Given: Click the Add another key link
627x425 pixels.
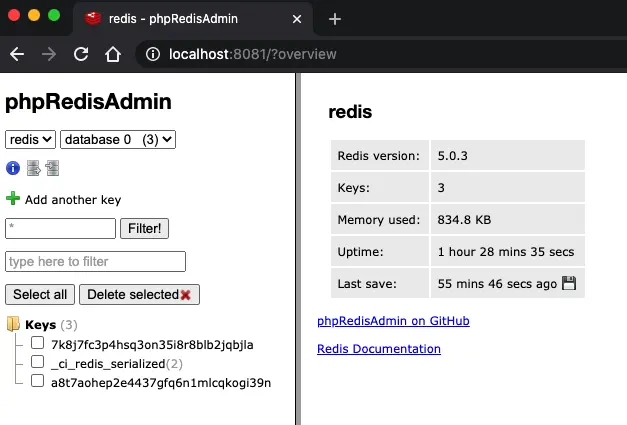Looking at the screenshot, I should click(73, 200).
